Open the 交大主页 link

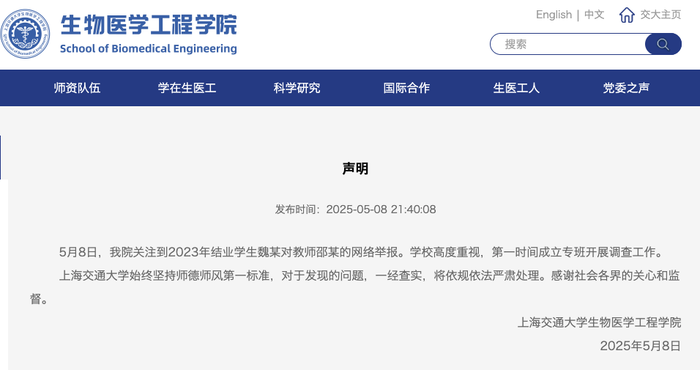(x=660, y=15)
